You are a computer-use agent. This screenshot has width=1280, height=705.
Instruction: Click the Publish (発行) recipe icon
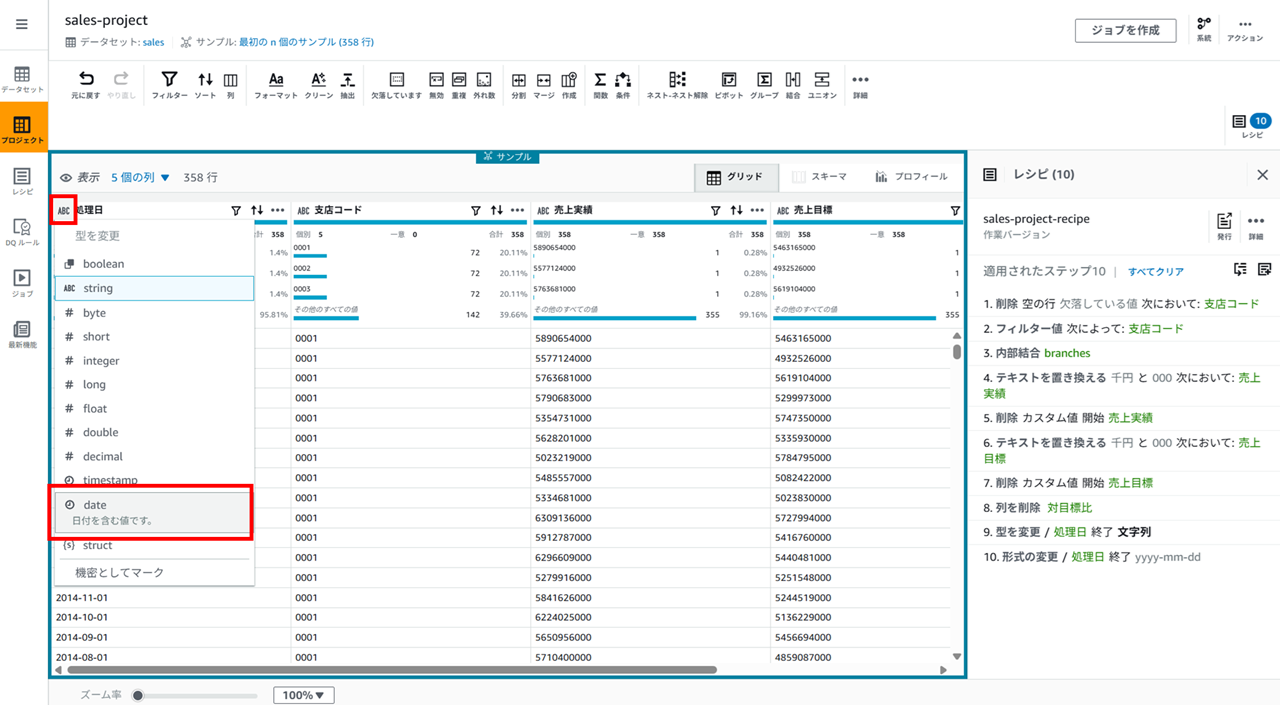coord(1224,225)
